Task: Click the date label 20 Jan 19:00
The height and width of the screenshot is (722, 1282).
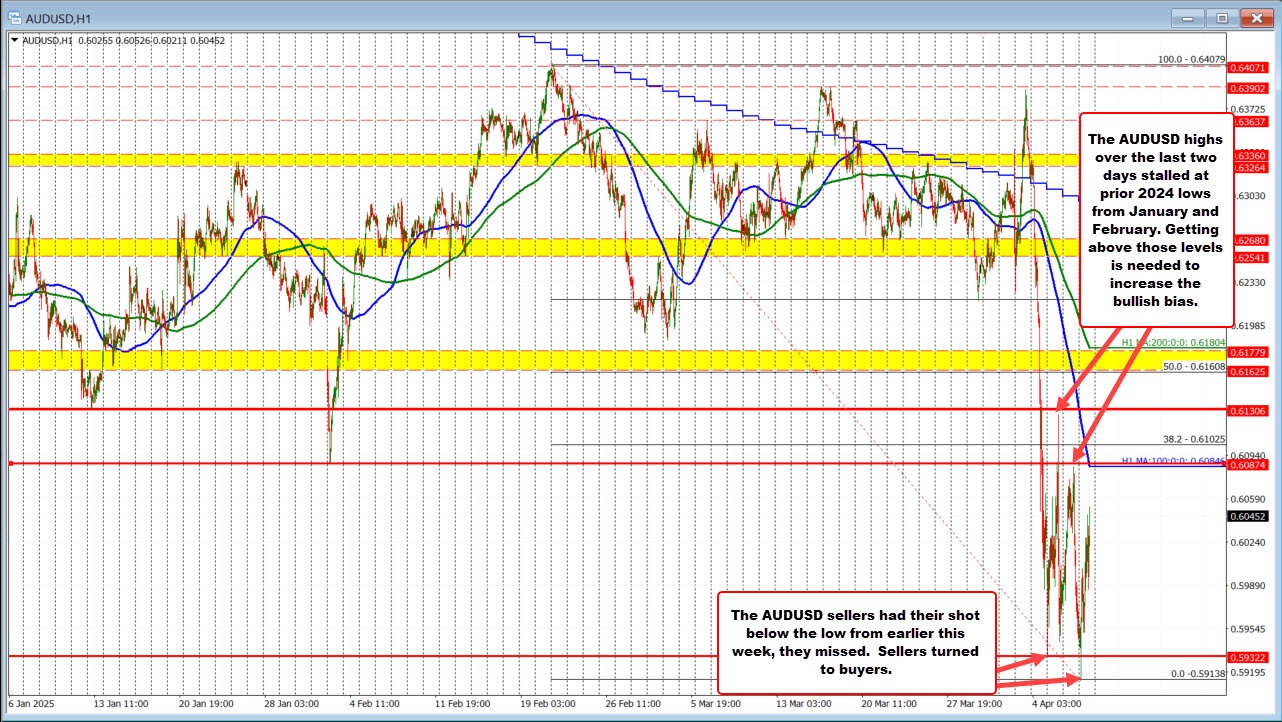Action: 206,703
